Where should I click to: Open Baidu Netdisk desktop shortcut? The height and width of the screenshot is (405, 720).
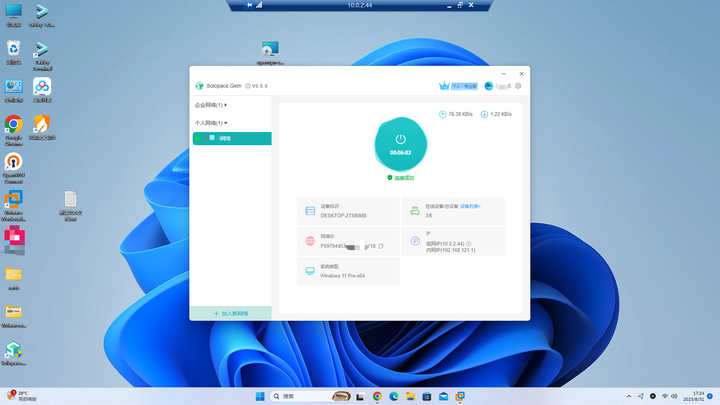click(42, 90)
